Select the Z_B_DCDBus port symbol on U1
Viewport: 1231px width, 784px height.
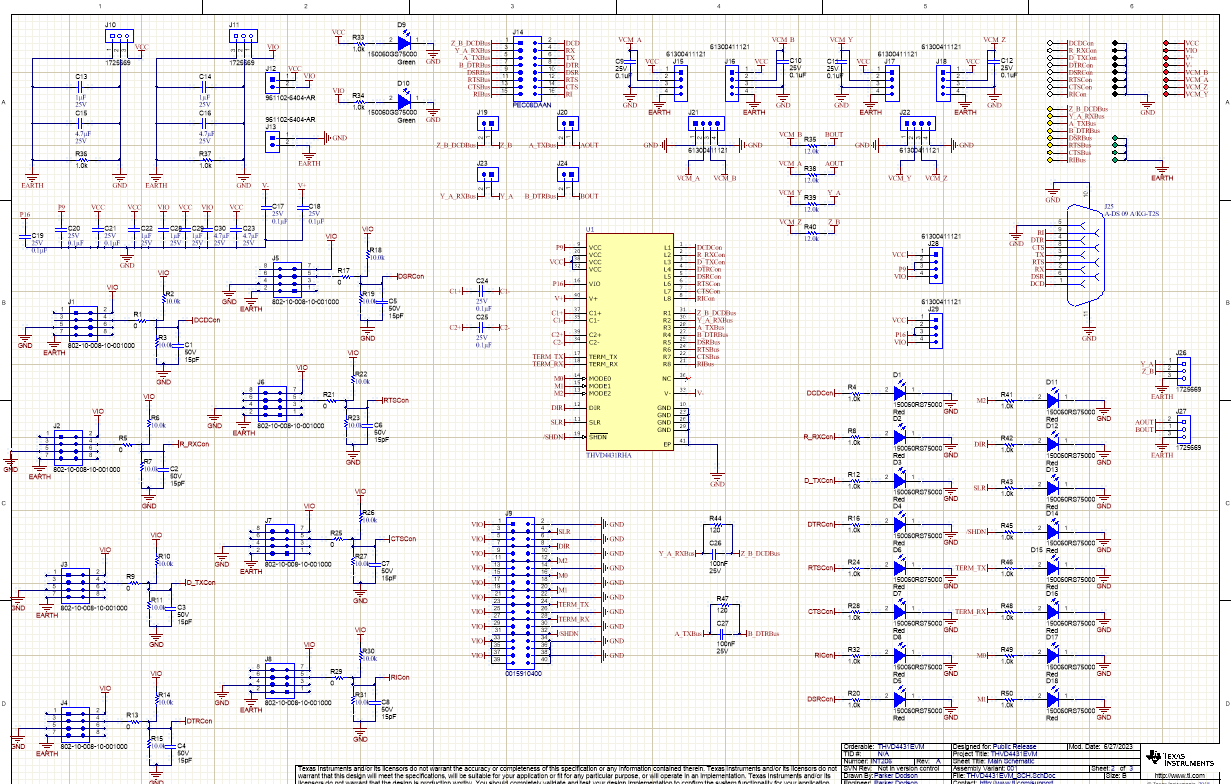[x=714, y=313]
